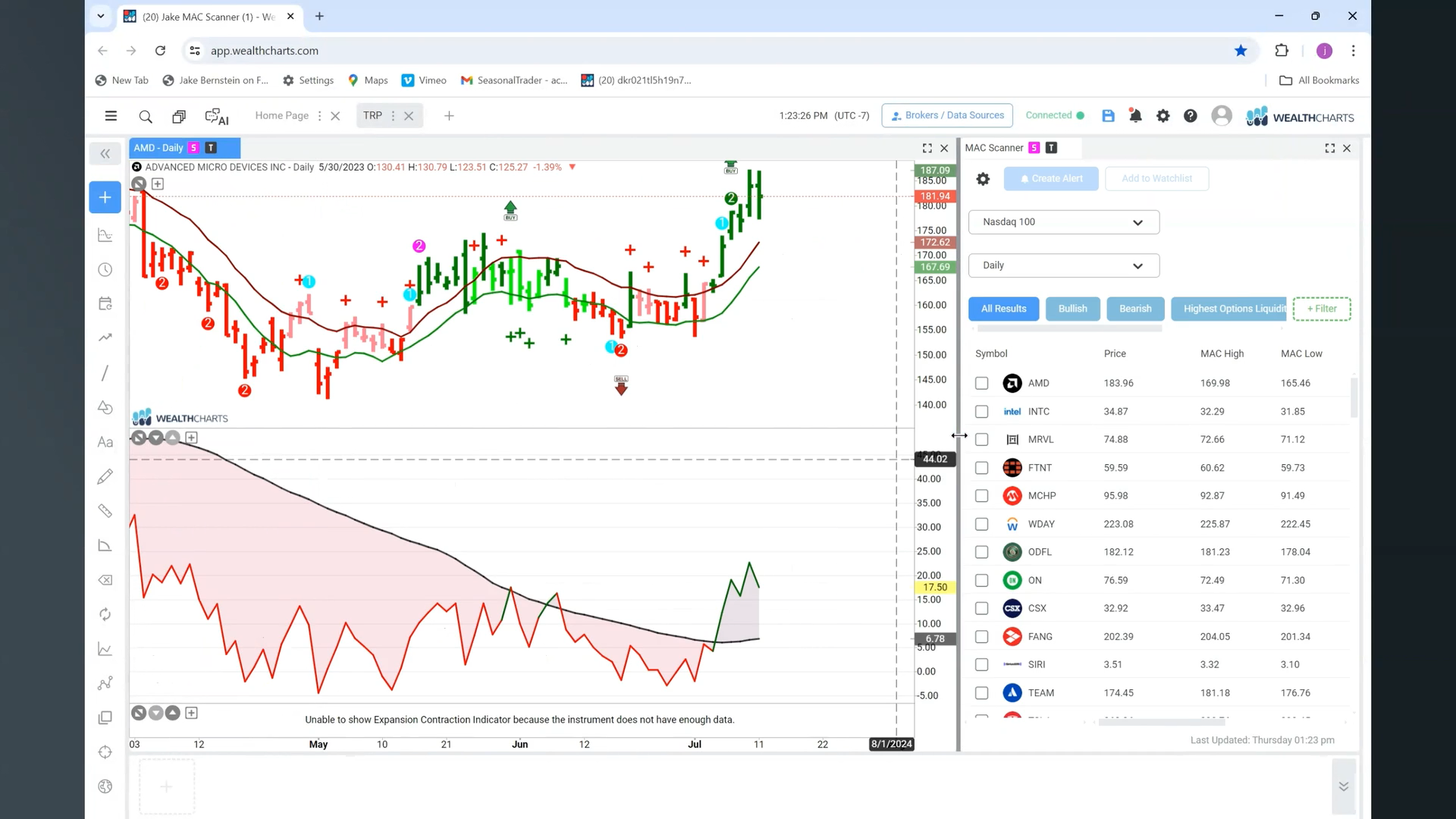Open TRP tab options menu
Viewport: 1456px width, 819px height.
coord(393,116)
